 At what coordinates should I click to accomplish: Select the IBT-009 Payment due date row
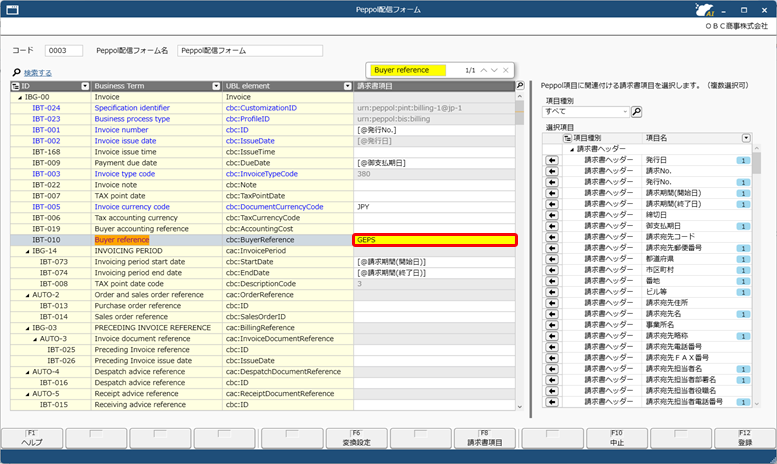point(263,163)
